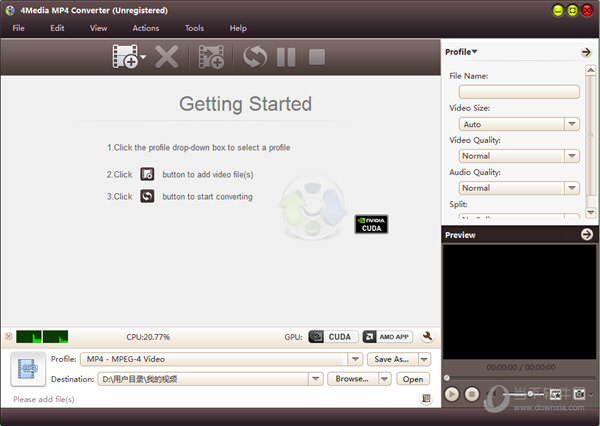The width and height of the screenshot is (600, 426).
Task: Click the Browse... button
Action: pos(352,379)
